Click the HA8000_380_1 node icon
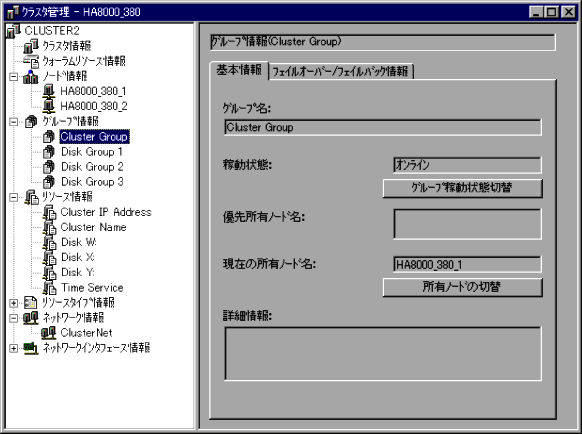The width and height of the screenshot is (582, 434). [x=49, y=92]
